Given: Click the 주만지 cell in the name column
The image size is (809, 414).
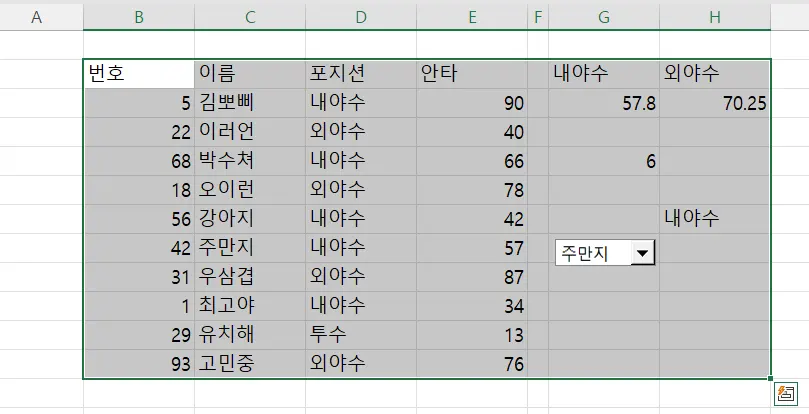Looking at the screenshot, I should [250, 248].
